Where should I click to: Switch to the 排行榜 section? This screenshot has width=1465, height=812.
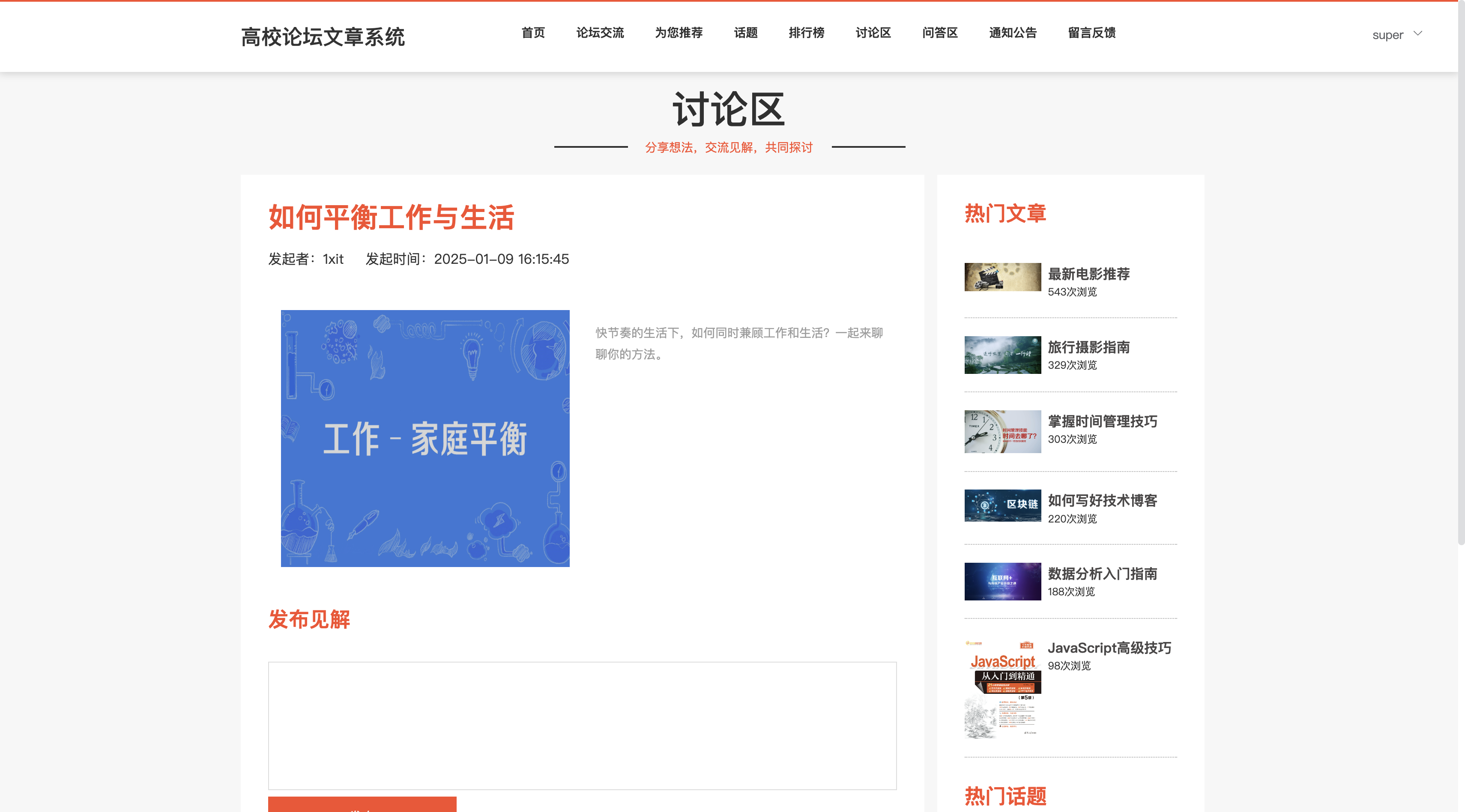coord(807,33)
